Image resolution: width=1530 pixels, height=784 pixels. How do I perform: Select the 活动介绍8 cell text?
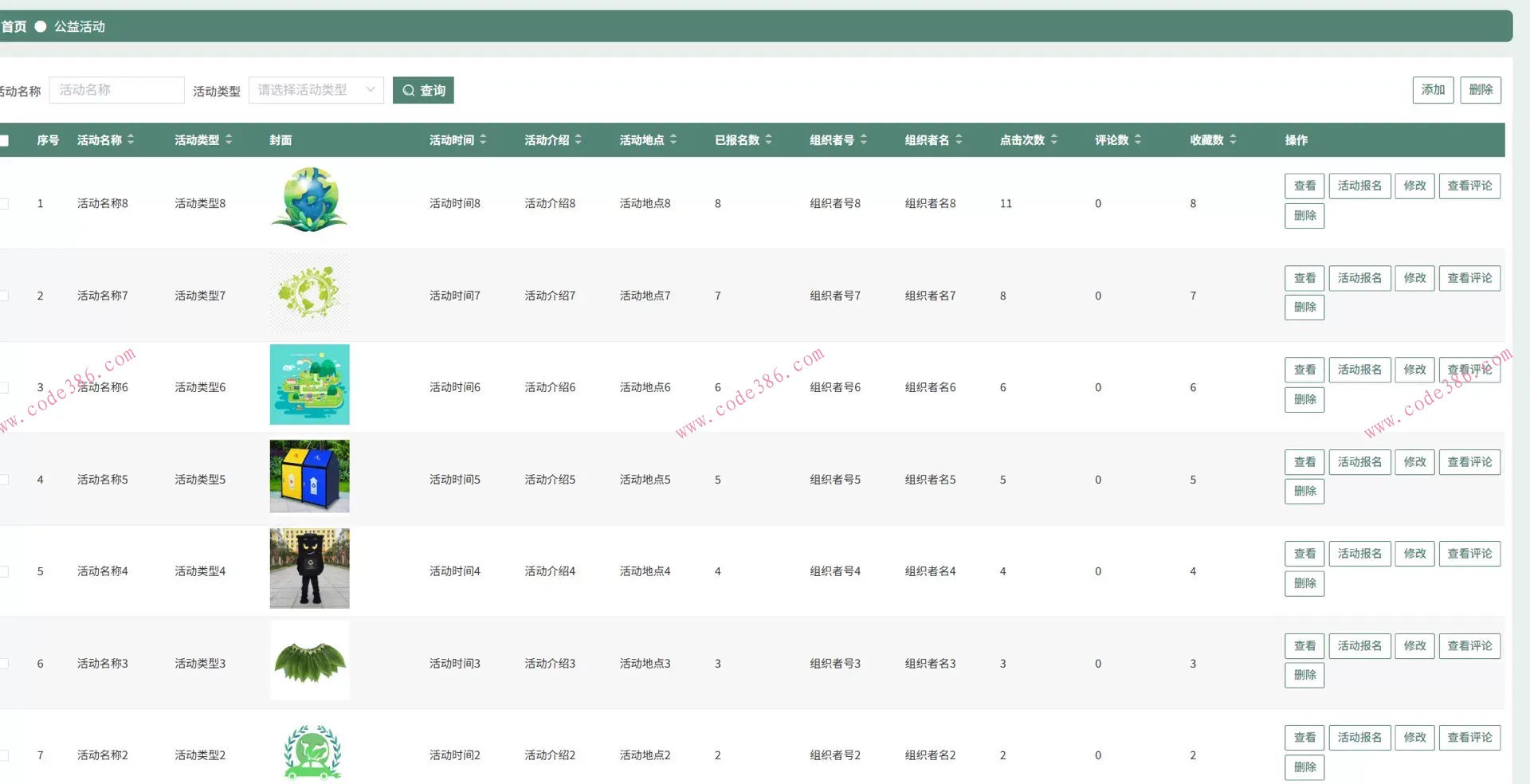click(x=550, y=203)
